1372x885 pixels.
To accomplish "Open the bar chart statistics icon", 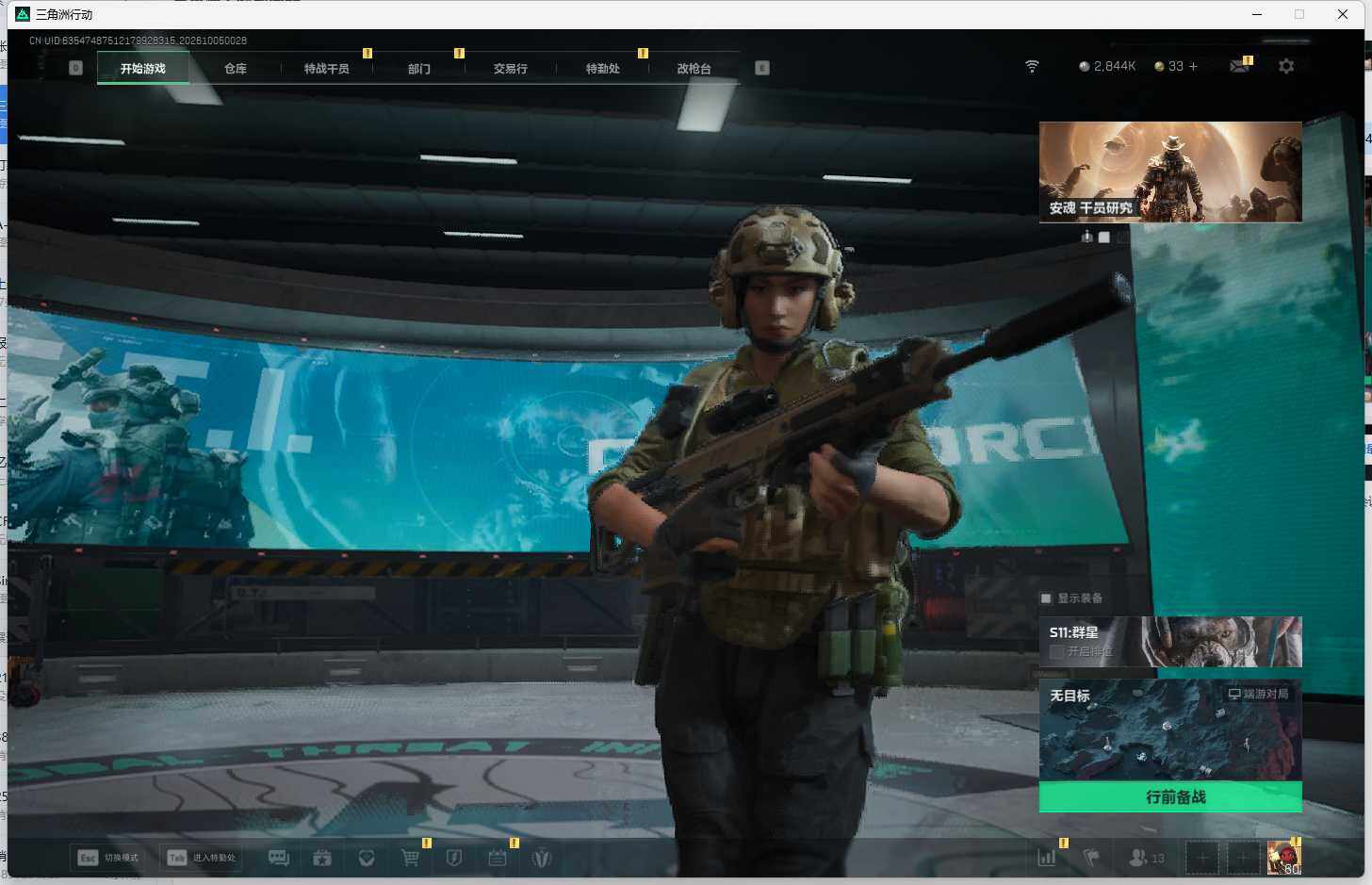I will pos(1047,858).
